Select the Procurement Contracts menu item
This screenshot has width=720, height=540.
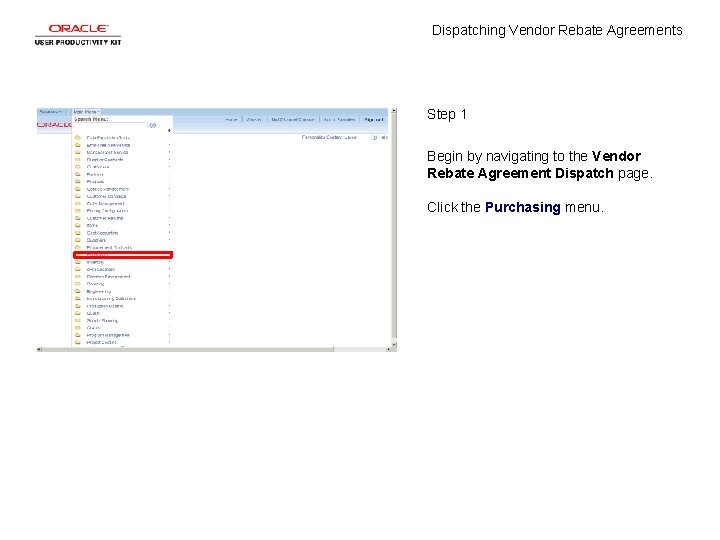pyautogui.click(x=109, y=248)
